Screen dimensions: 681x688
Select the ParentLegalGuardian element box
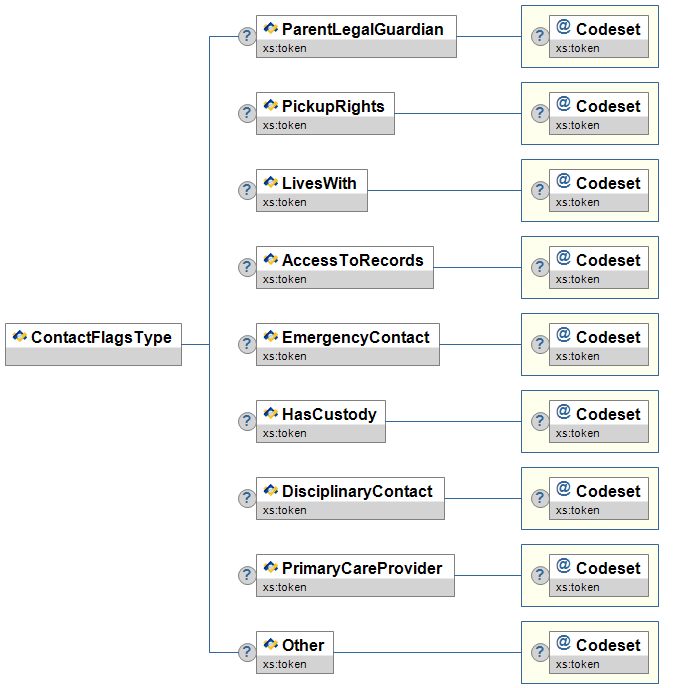click(356, 36)
